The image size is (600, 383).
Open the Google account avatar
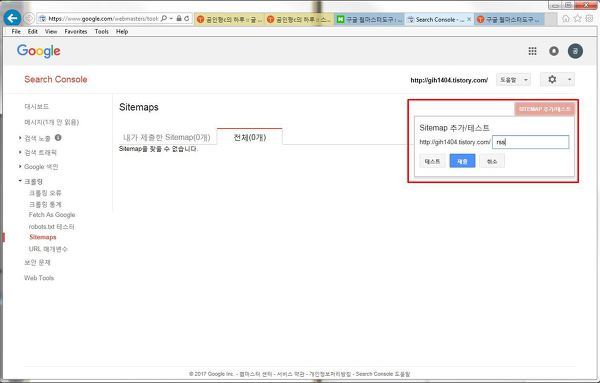(x=575, y=51)
